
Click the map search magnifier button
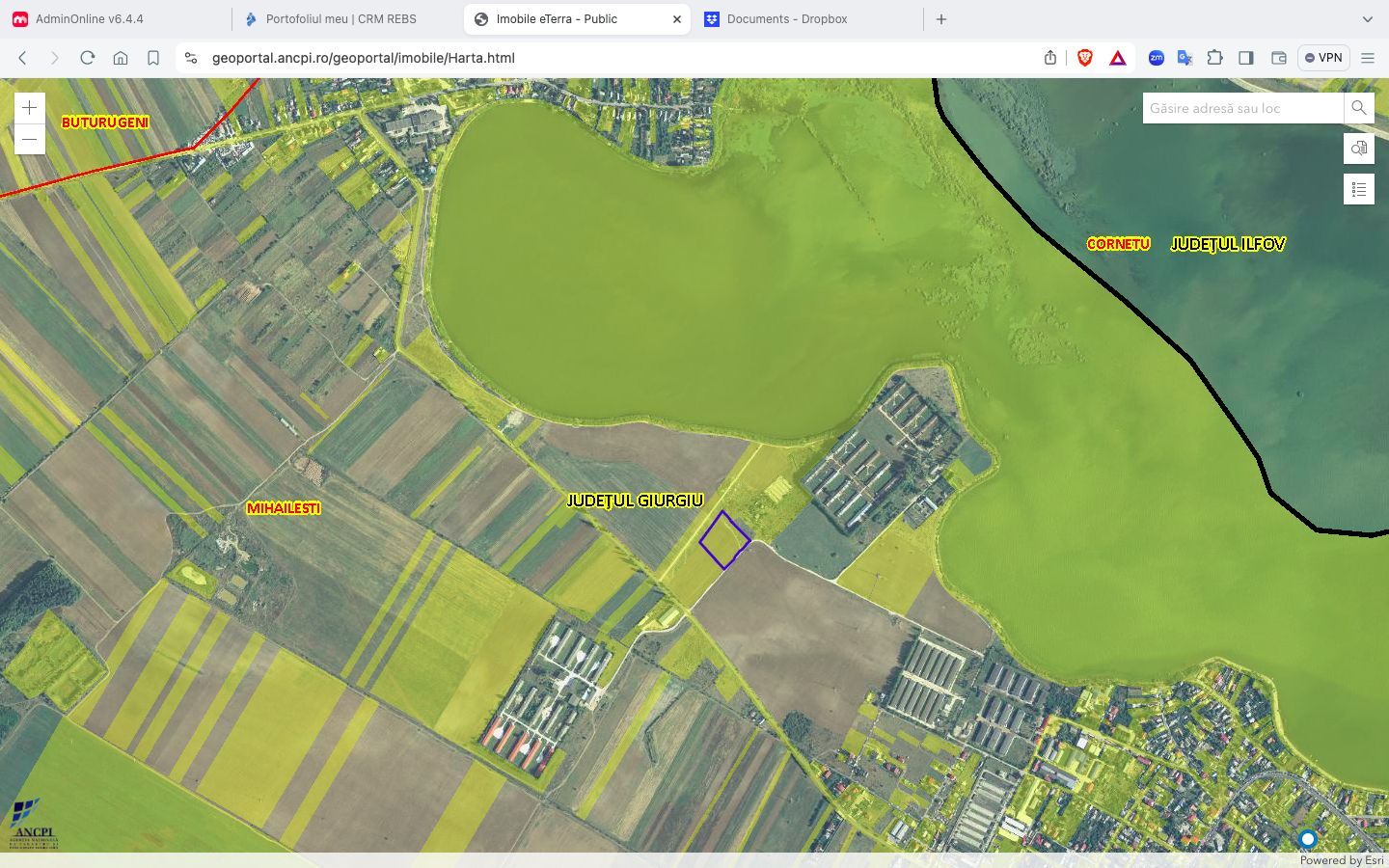[x=1358, y=108]
